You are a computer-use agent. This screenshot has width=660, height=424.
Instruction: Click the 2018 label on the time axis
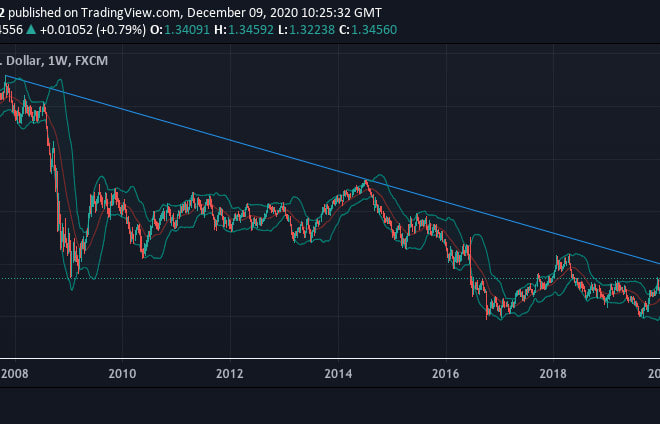tap(553, 373)
